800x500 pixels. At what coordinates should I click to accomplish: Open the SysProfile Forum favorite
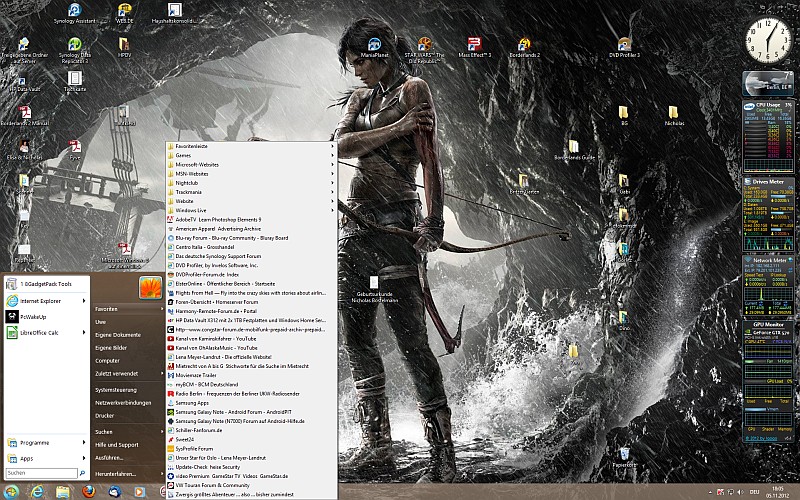pos(251,448)
